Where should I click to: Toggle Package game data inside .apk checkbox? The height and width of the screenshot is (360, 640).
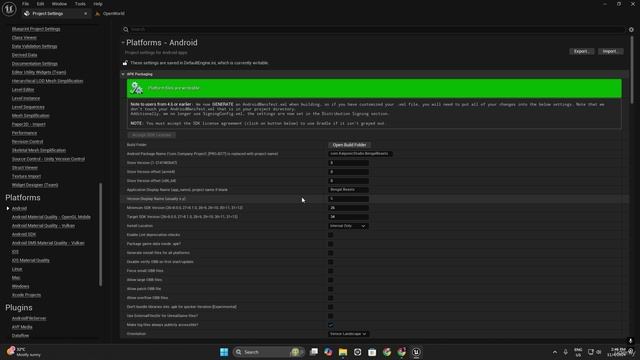pos(331,244)
